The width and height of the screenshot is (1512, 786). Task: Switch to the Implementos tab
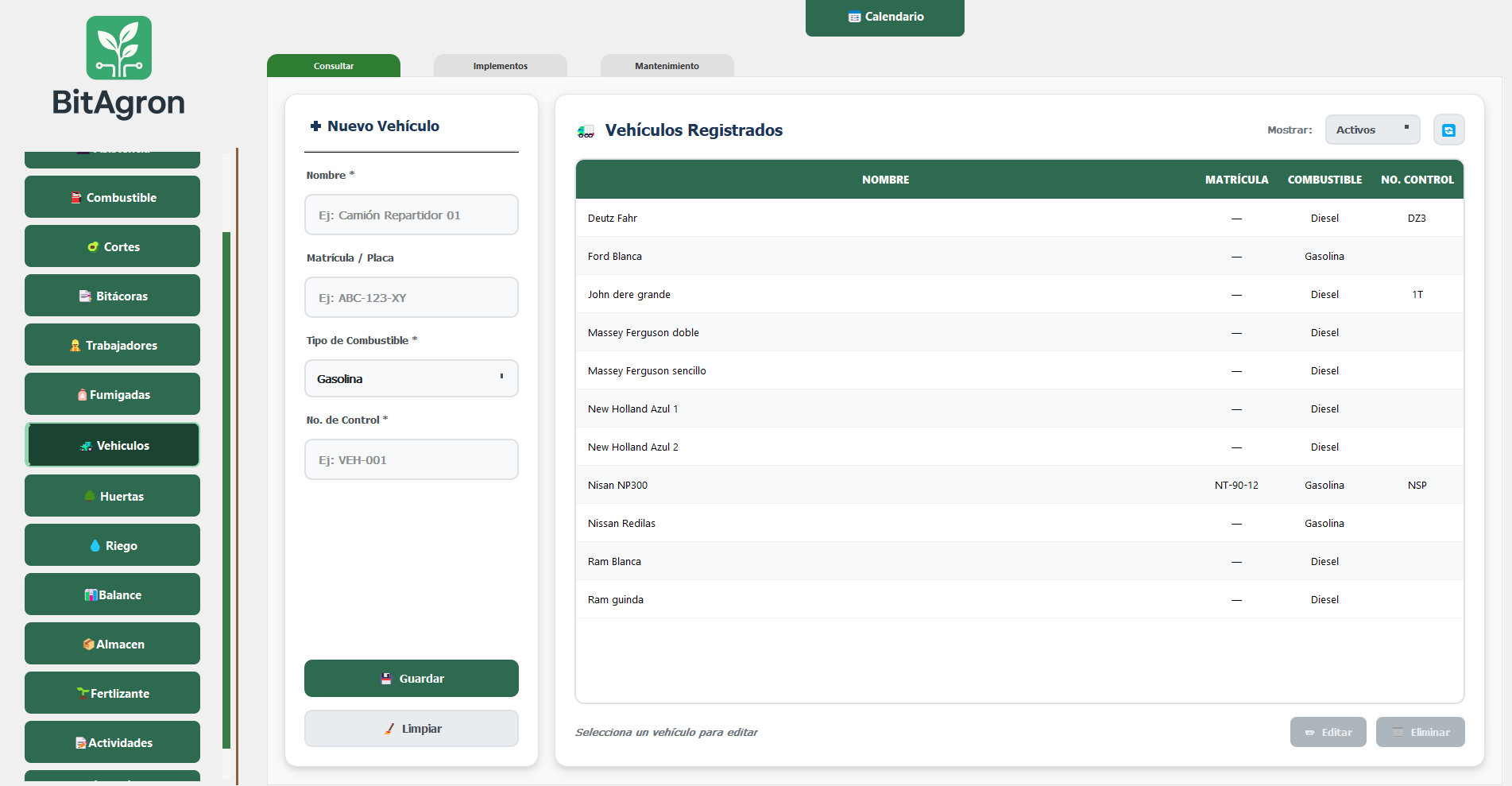pos(501,66)
